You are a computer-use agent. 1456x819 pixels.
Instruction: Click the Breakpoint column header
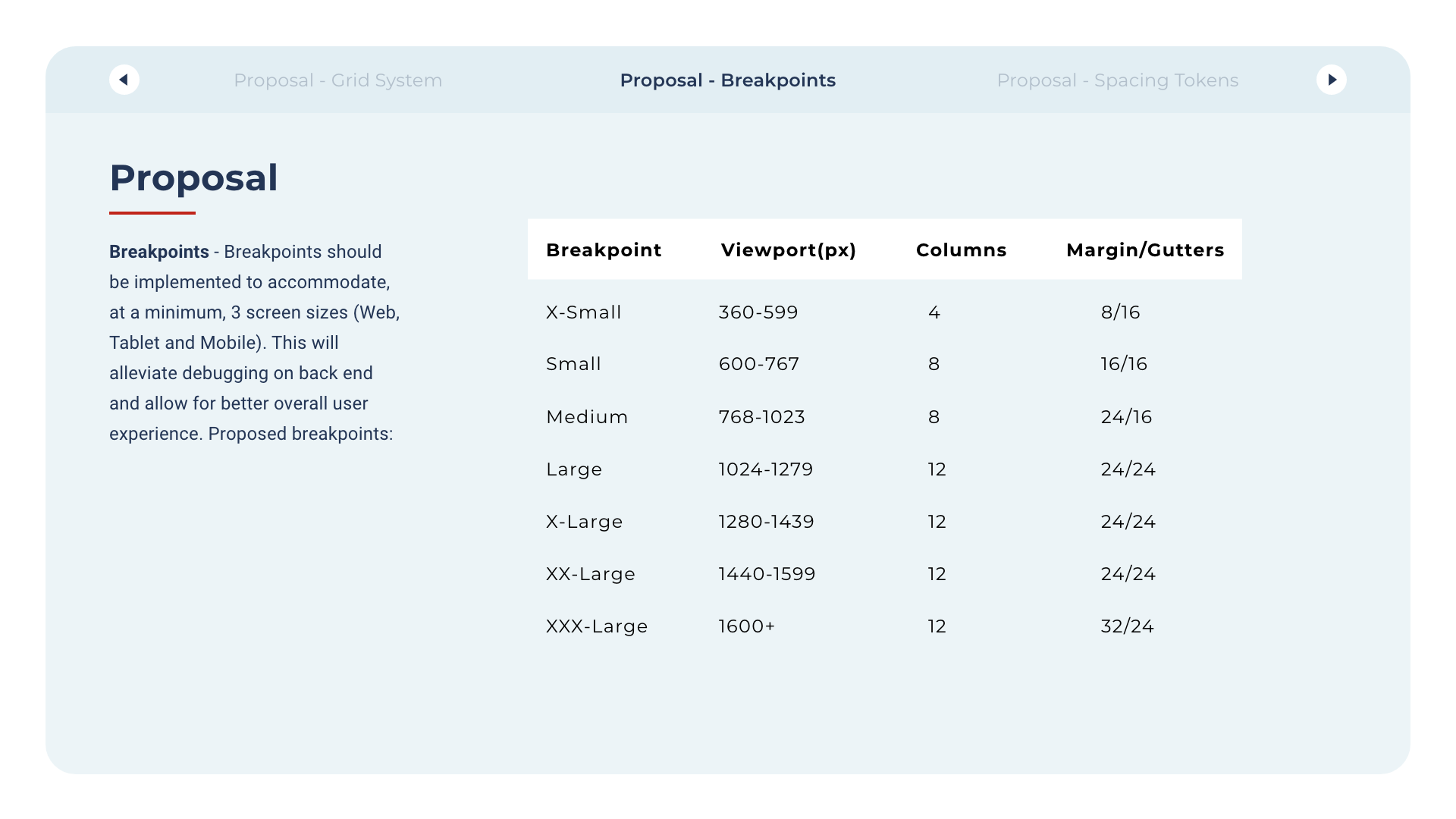click(x=604, y=250)
